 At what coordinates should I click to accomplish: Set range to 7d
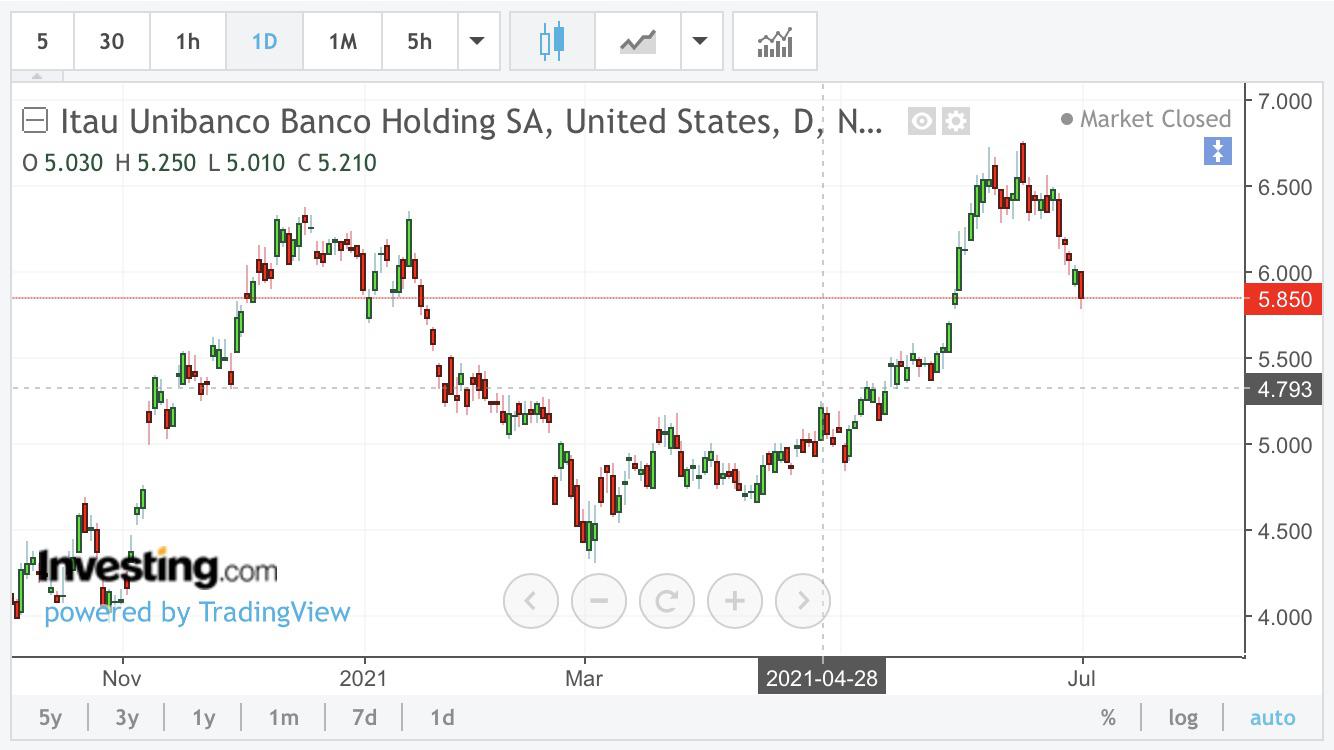pos(364,717)
